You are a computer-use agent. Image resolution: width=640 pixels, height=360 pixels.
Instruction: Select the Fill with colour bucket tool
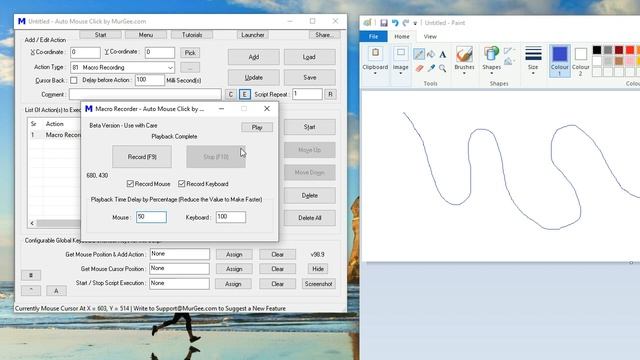431,54
